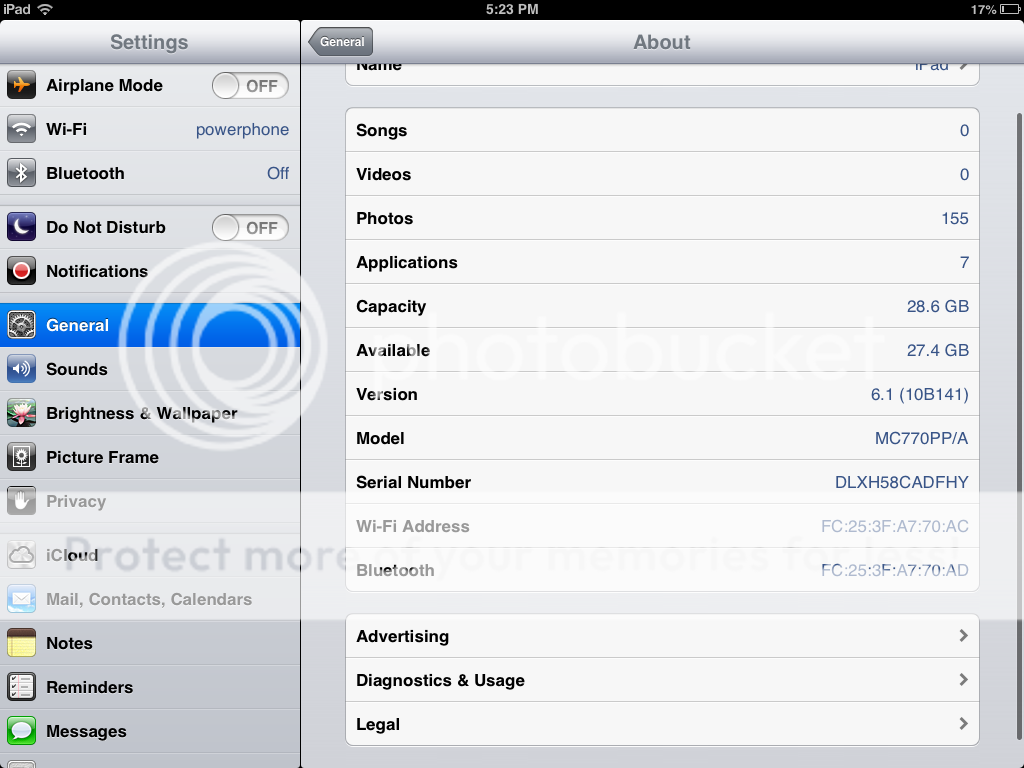
Task: Tap the Bluetooth symbol icon
Action: click(x=21, y=173)
